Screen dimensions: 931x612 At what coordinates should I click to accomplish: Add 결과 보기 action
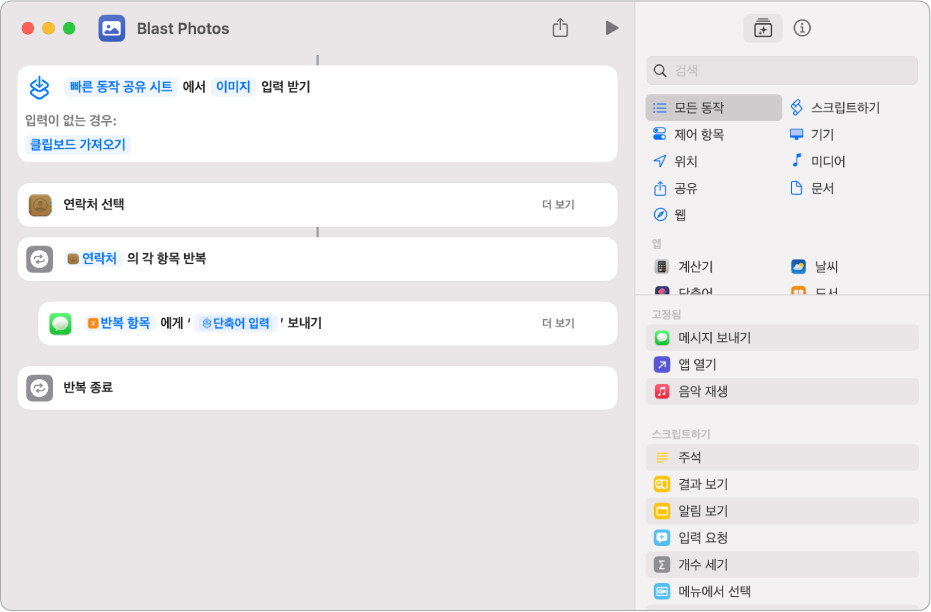(782, 484)
